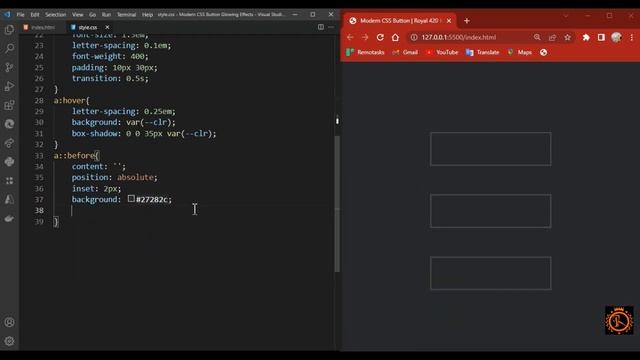
Task: Close the style.css editor tab
Action: [107, 27]
